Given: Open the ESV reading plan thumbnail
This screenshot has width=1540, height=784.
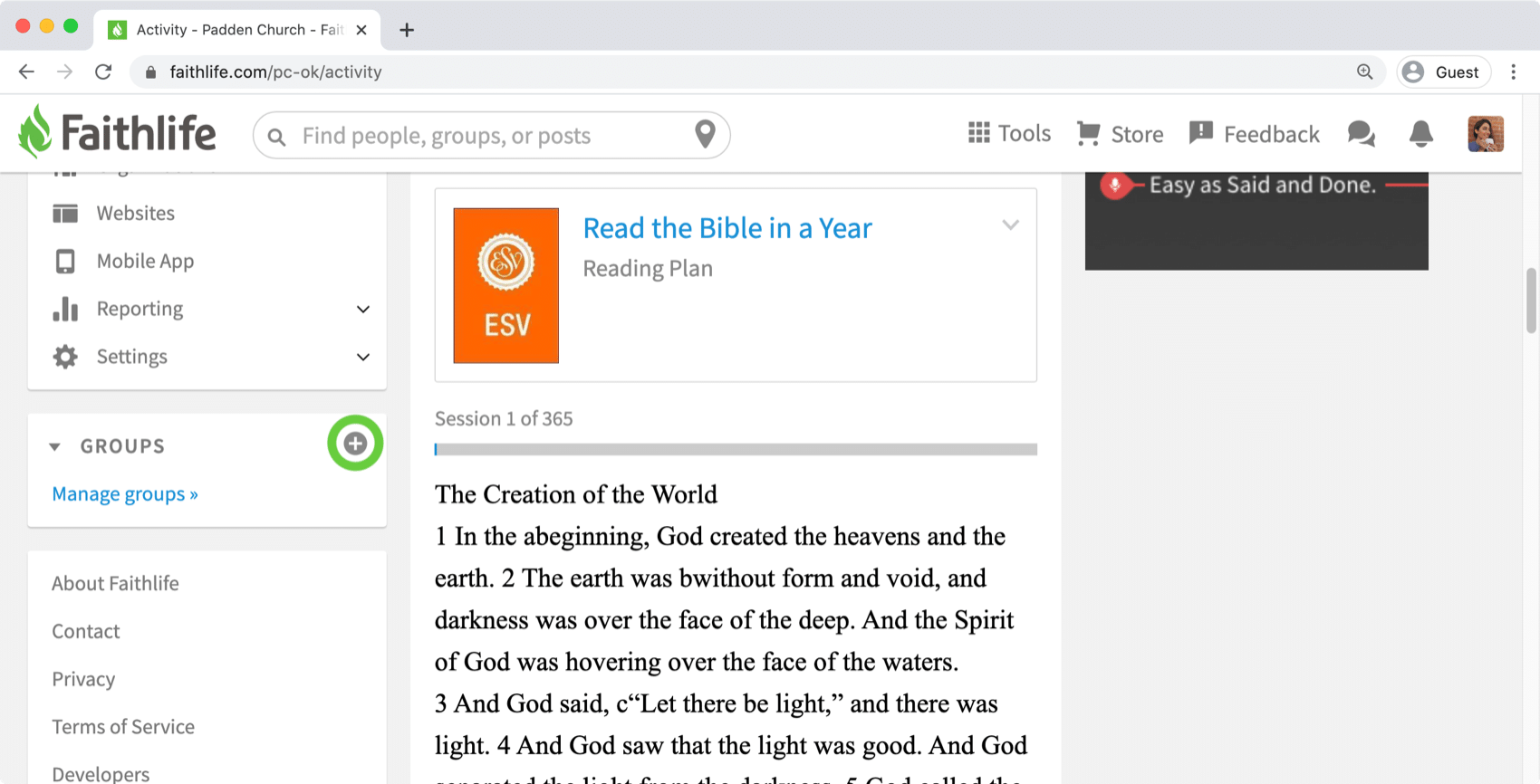Looking at the screenshot, I should (x=506, y=285).
